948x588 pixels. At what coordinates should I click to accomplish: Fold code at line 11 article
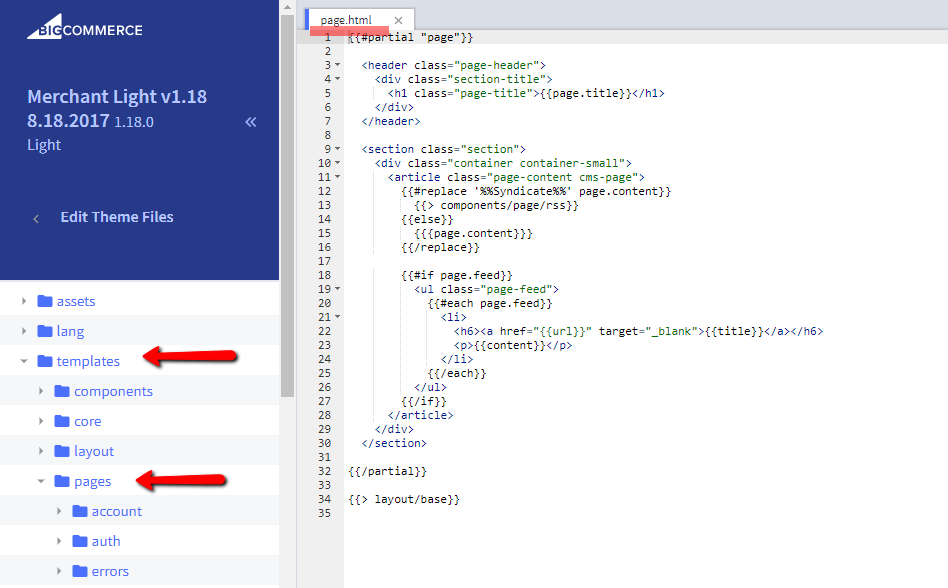(338, 176)
